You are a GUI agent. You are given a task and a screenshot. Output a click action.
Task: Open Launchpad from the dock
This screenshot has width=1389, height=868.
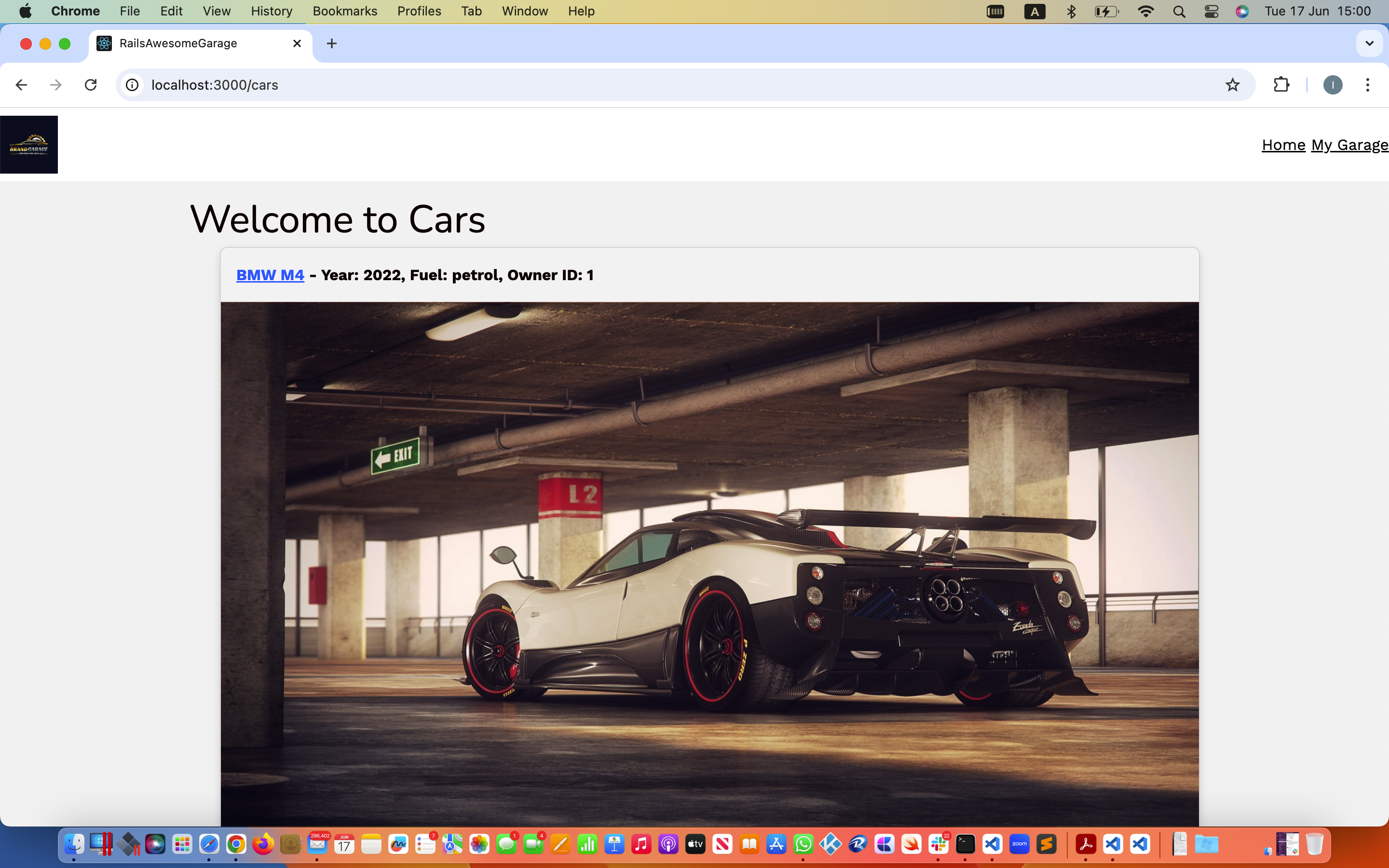tap(182, 844)
